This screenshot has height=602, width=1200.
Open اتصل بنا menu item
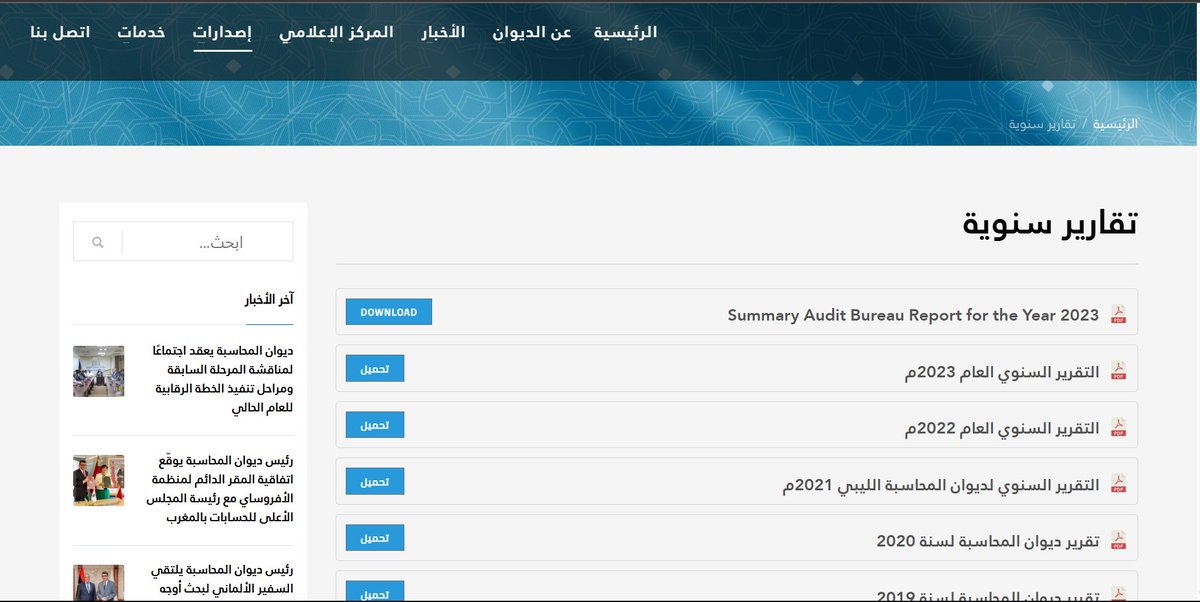(60, 32)
